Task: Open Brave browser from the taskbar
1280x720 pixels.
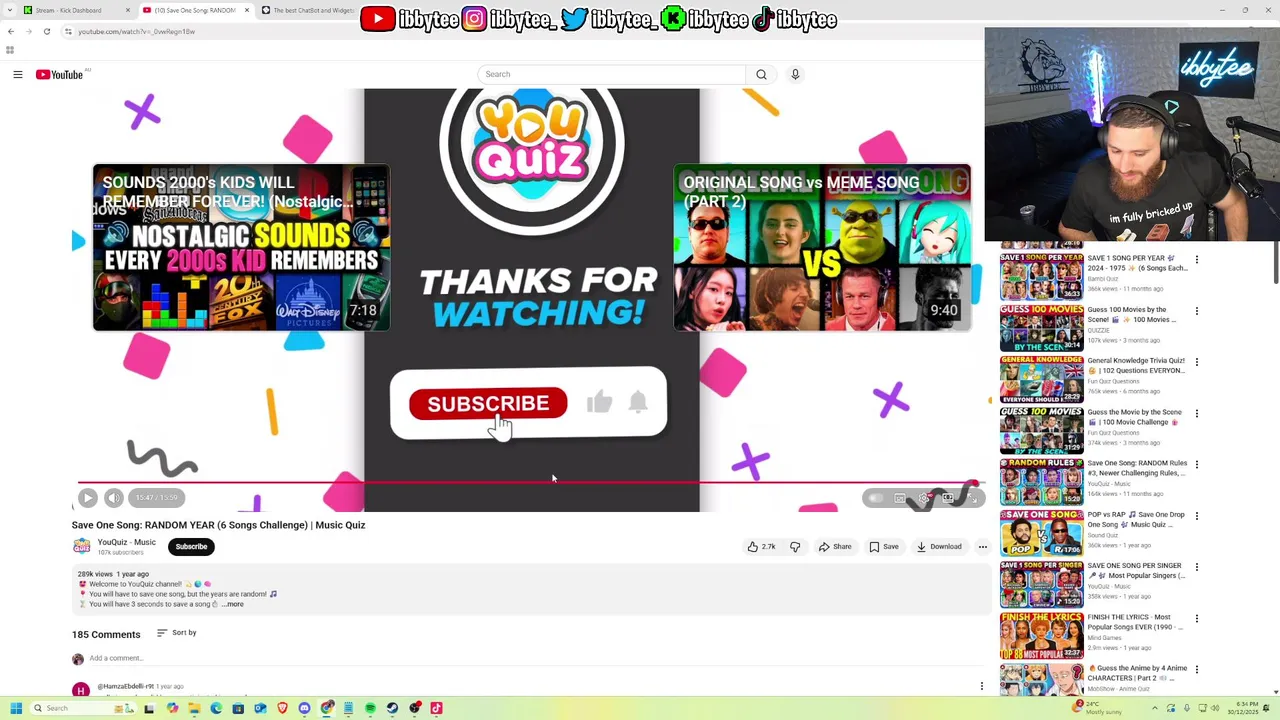Action: tap(282, 708)
